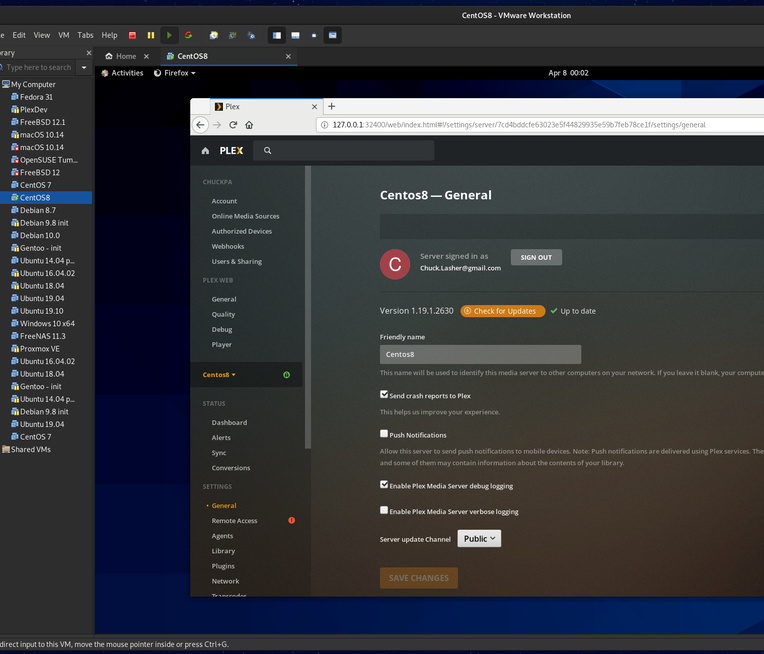
Task: Open the Tabs menu
Action: 85,35
